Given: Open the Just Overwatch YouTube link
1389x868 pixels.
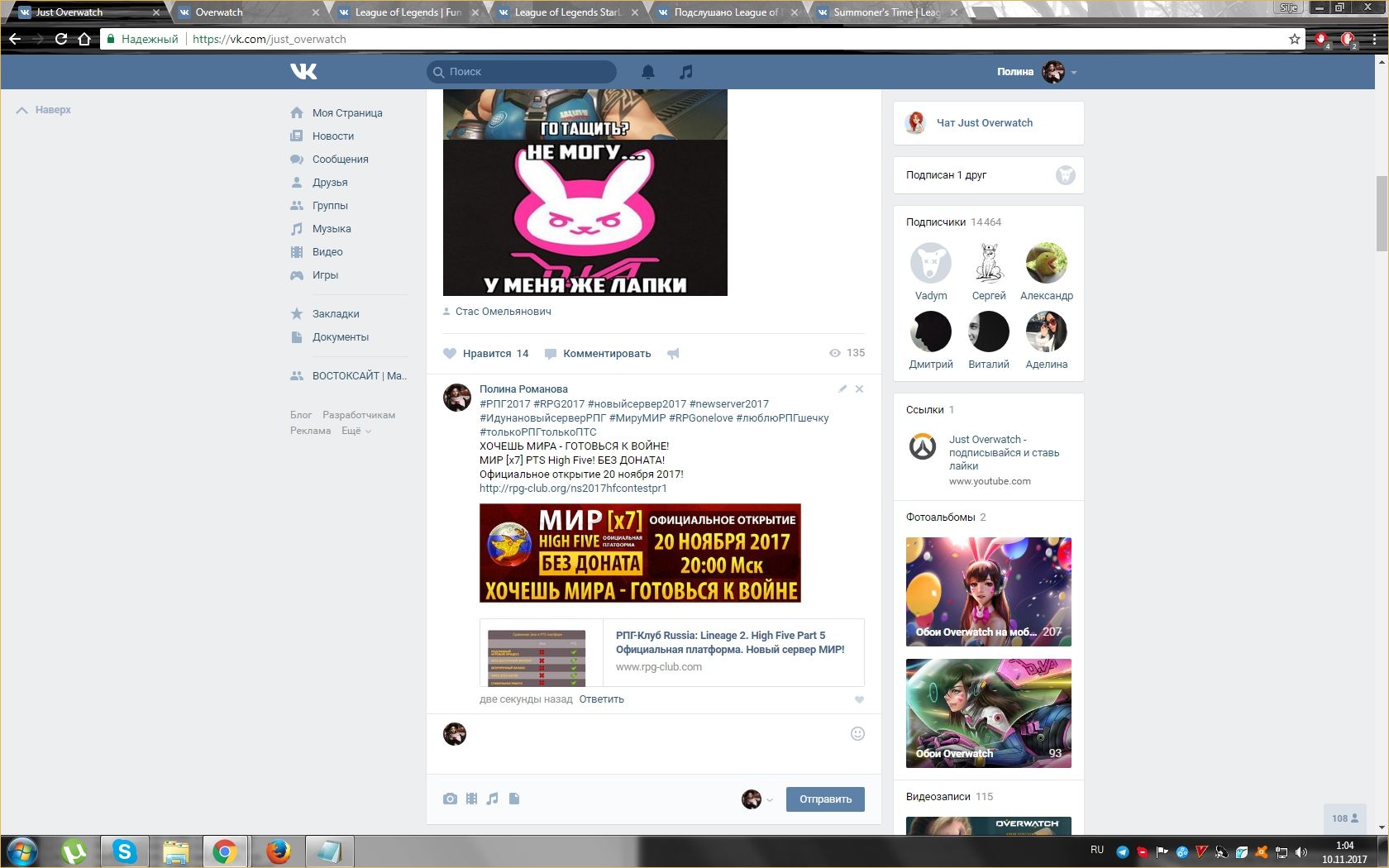Looking at the screenshot, I should click(1004, 453).
